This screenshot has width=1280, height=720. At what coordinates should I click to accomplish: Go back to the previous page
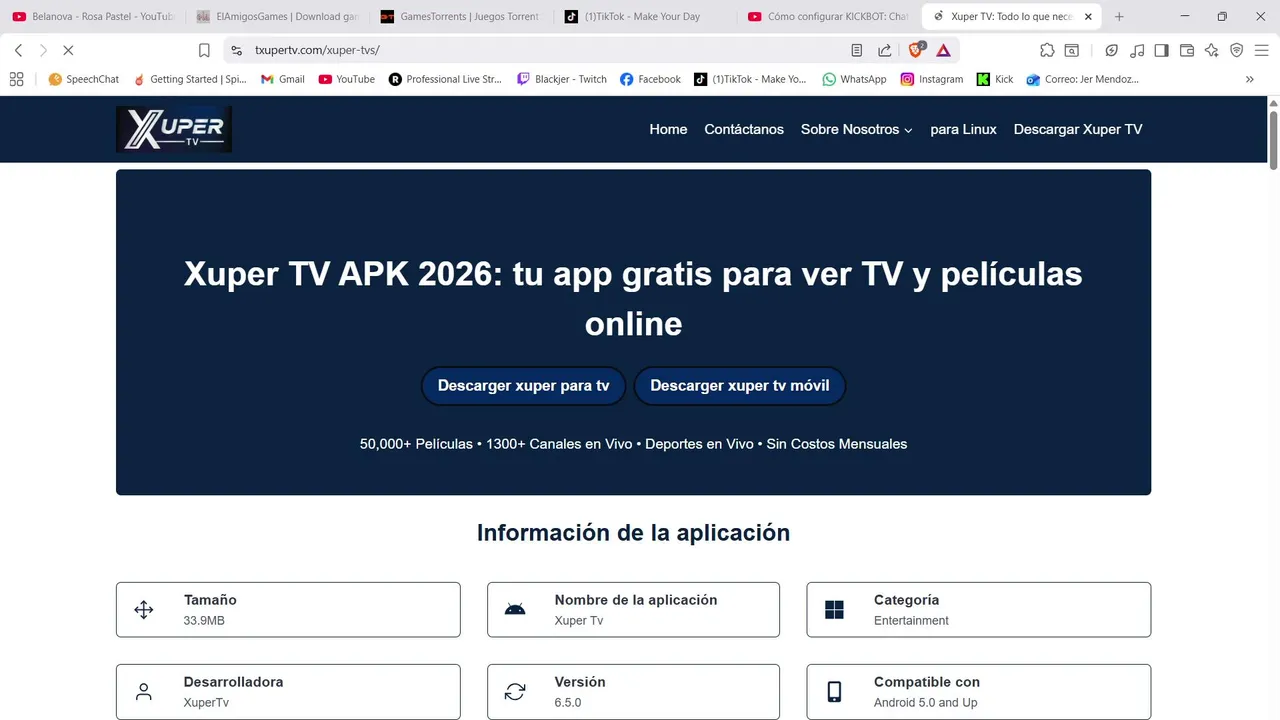(x=18, y=50)
